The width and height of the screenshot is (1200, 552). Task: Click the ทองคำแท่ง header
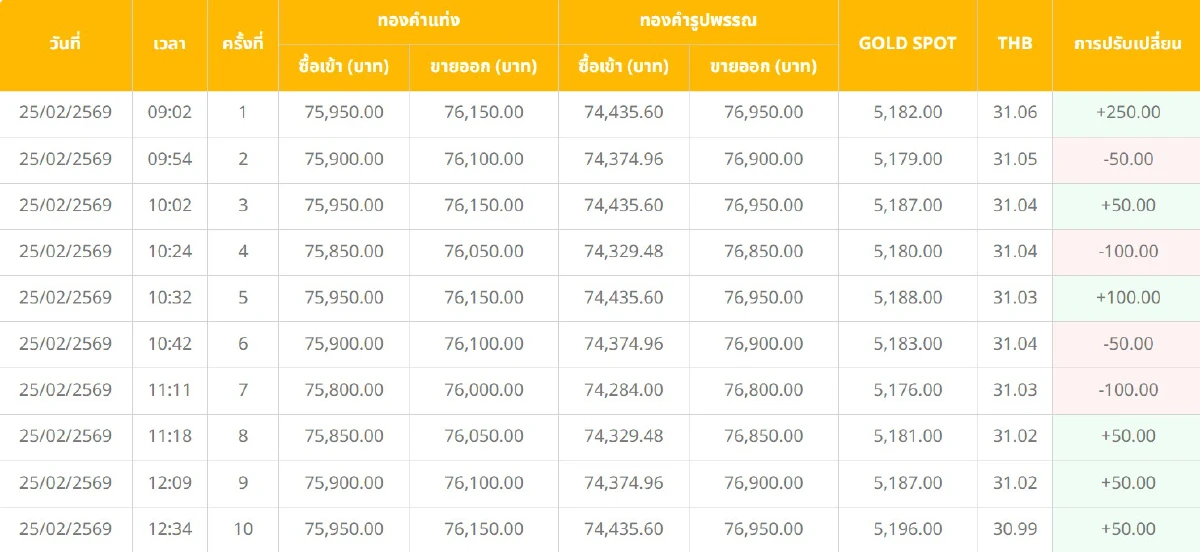pyautogui.click(x=418, y=20)
